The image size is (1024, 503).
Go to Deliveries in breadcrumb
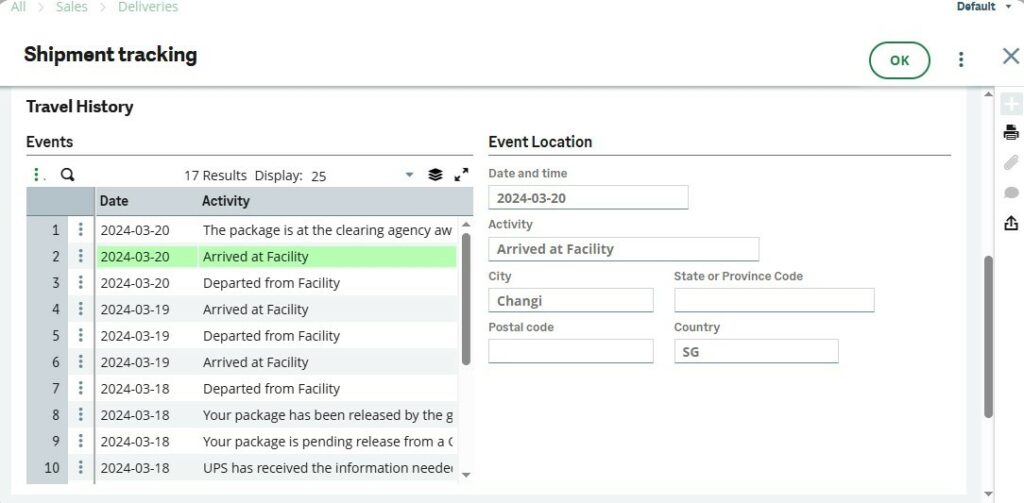[148, 7]
